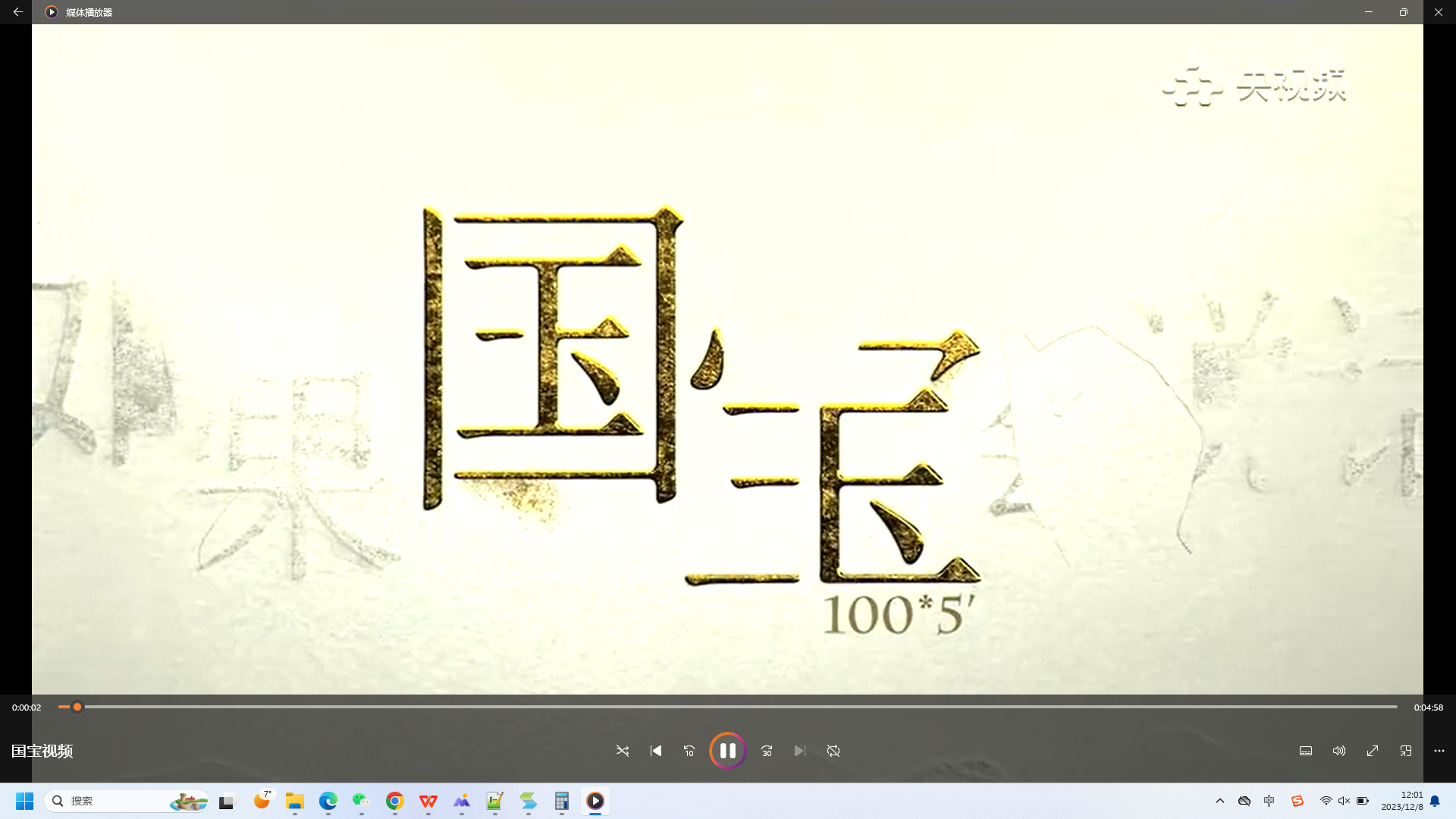Open clock and date panel
Image resolution: width=1456 pixels, height=819 pixels.
coord(1401,801)
